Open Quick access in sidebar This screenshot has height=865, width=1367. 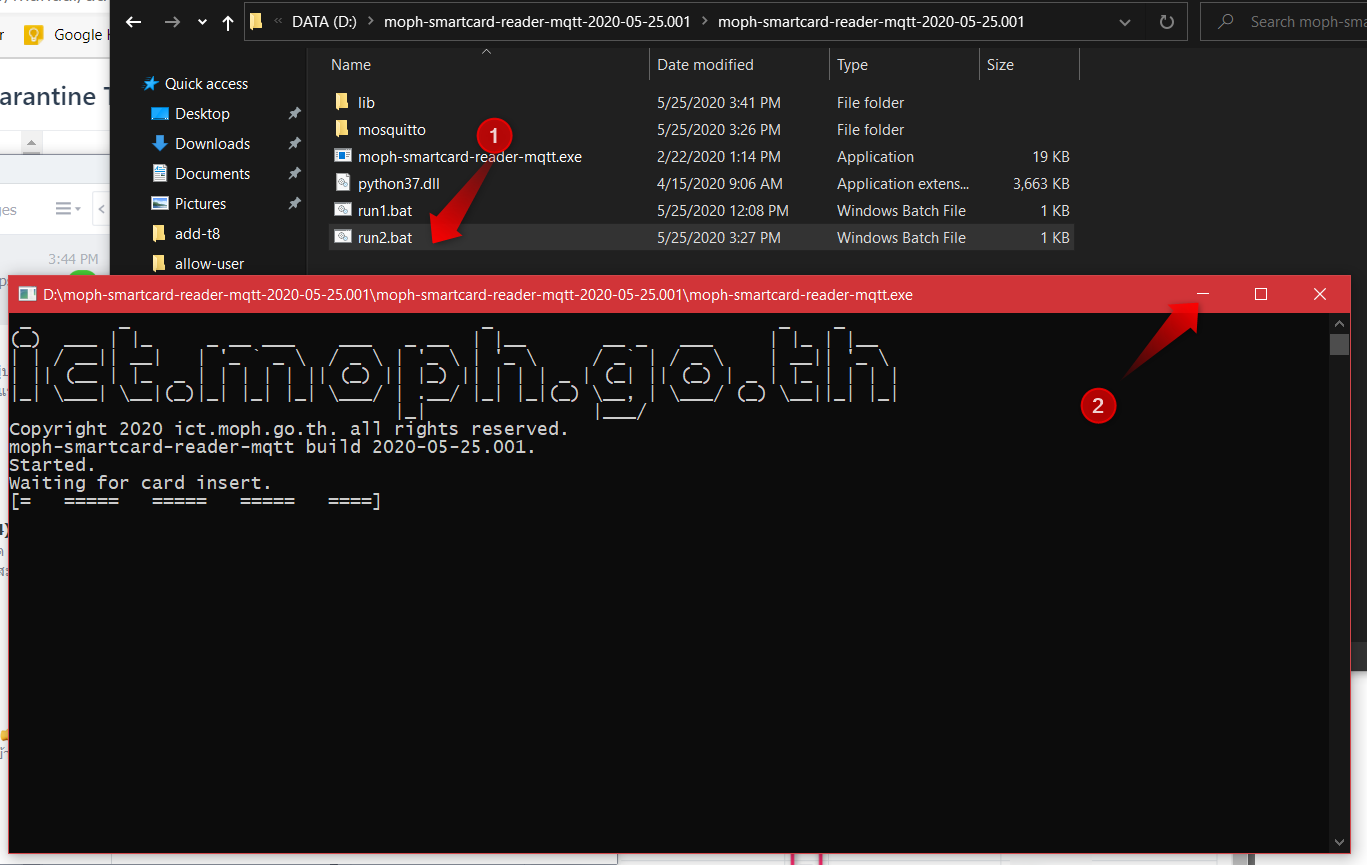(206, 84)
